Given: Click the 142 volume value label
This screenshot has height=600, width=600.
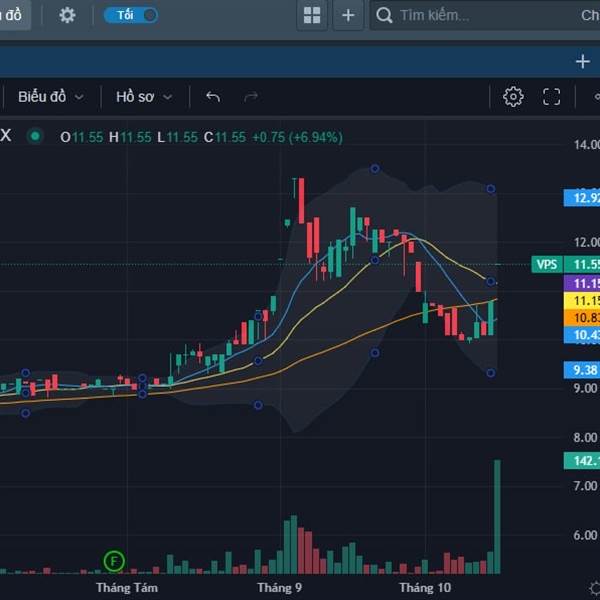Looking at the screenshot, I should [582, 461].
